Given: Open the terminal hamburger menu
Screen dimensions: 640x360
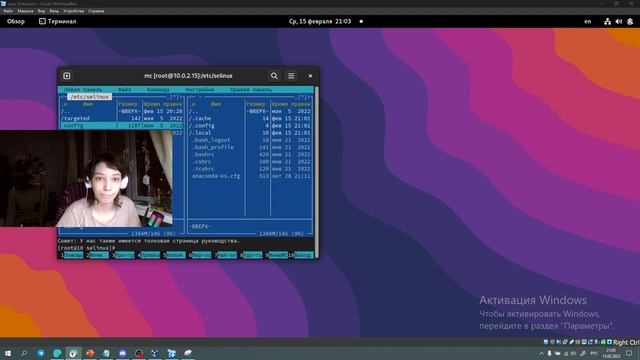Looking at the screenshot, I should tap(291, 76).
